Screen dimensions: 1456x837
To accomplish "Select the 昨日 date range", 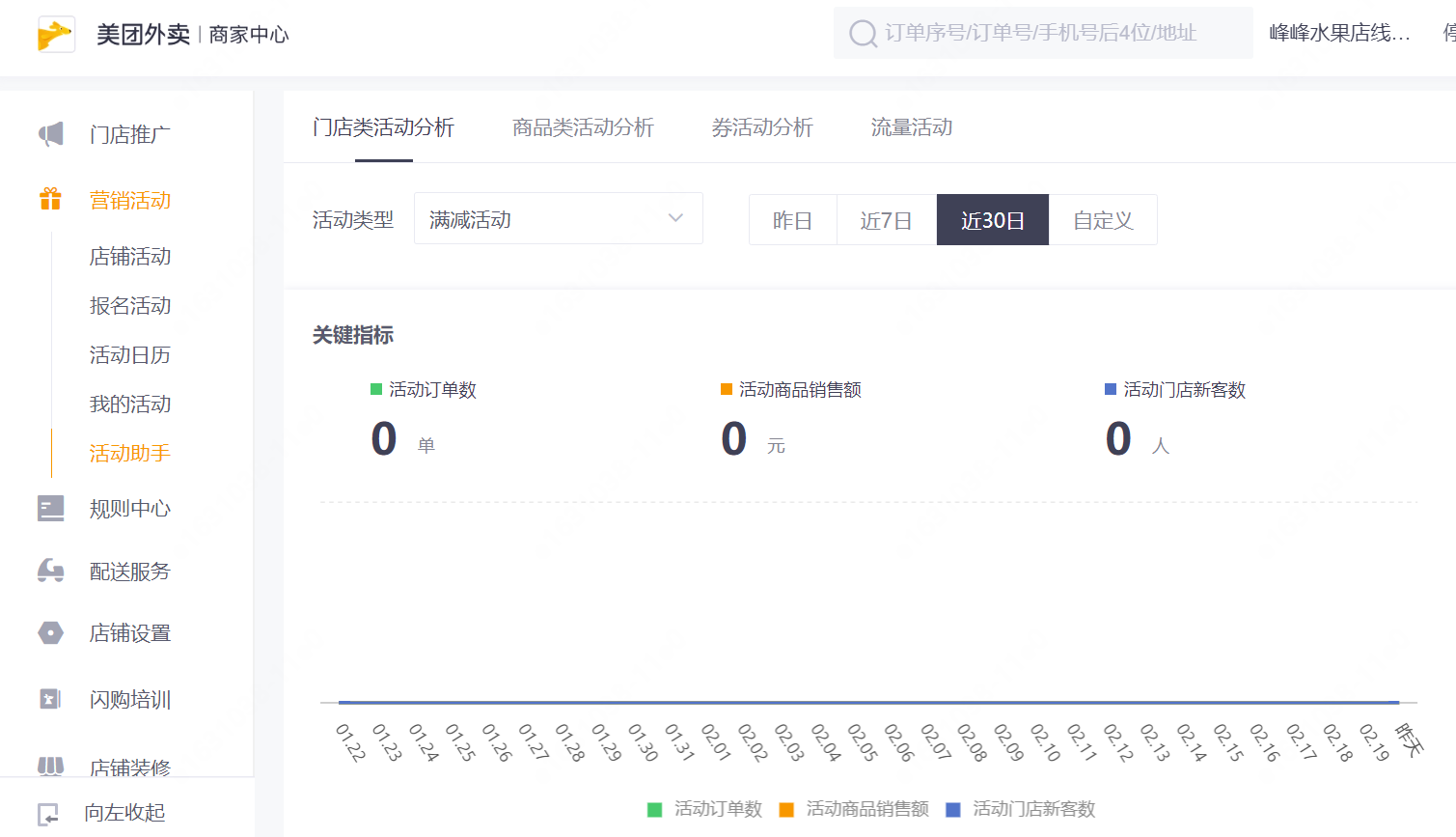I will pyautogui.click(x=792, y=220).
